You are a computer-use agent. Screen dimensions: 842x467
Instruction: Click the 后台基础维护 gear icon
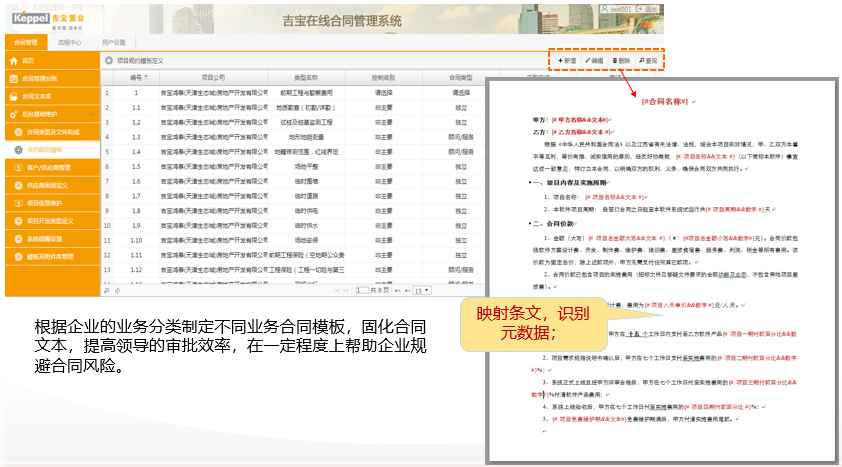click(14, 114)
